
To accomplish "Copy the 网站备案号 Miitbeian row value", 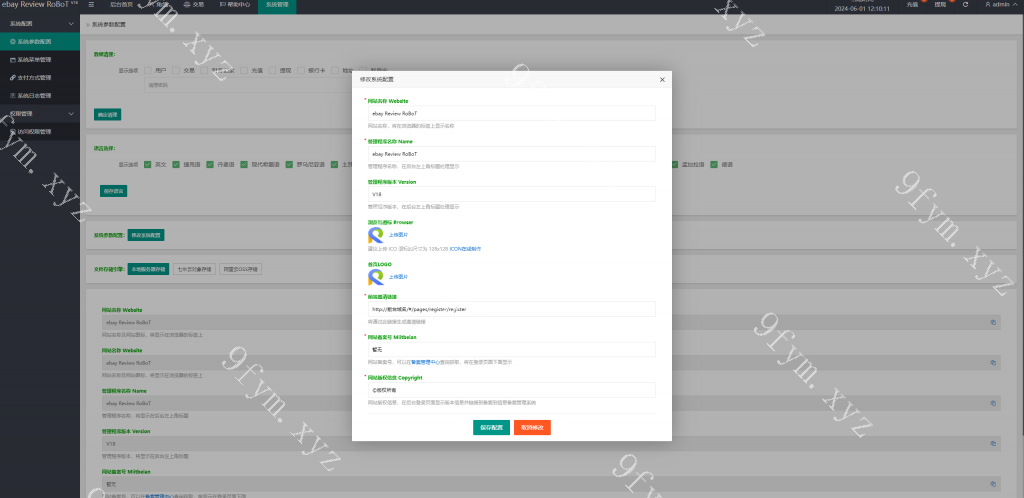I will tap(993, 484).
